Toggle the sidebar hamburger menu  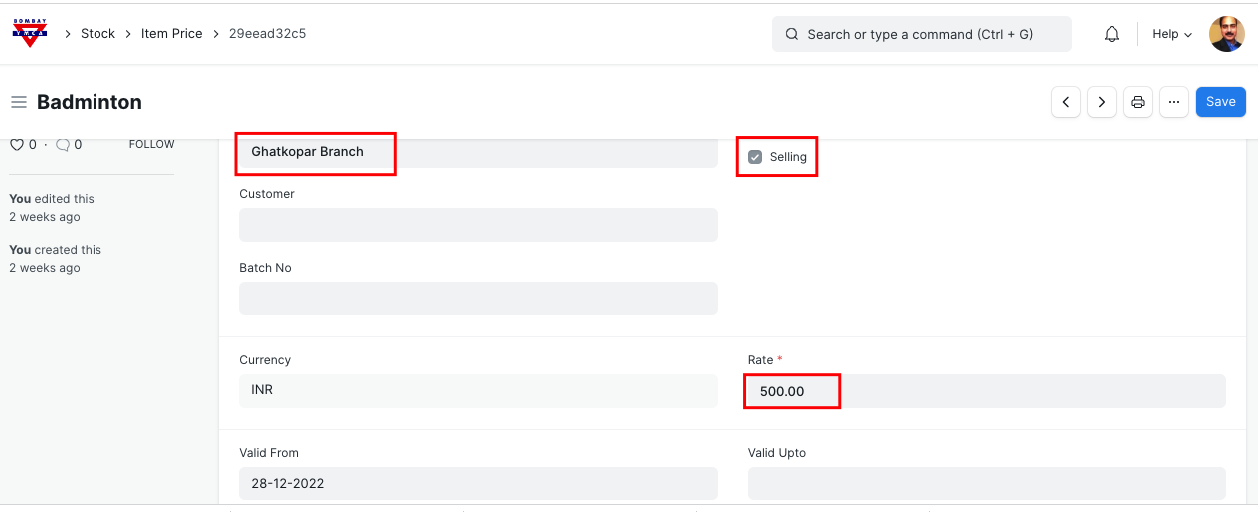coord(18,102)
